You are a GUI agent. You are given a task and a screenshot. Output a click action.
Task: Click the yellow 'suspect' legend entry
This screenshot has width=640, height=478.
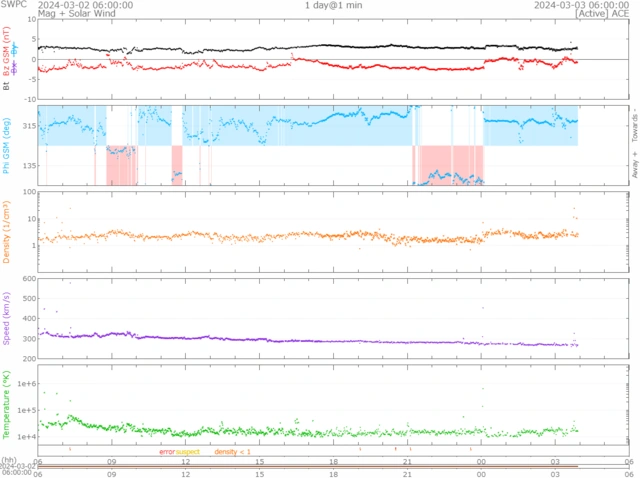click(188, 452)
